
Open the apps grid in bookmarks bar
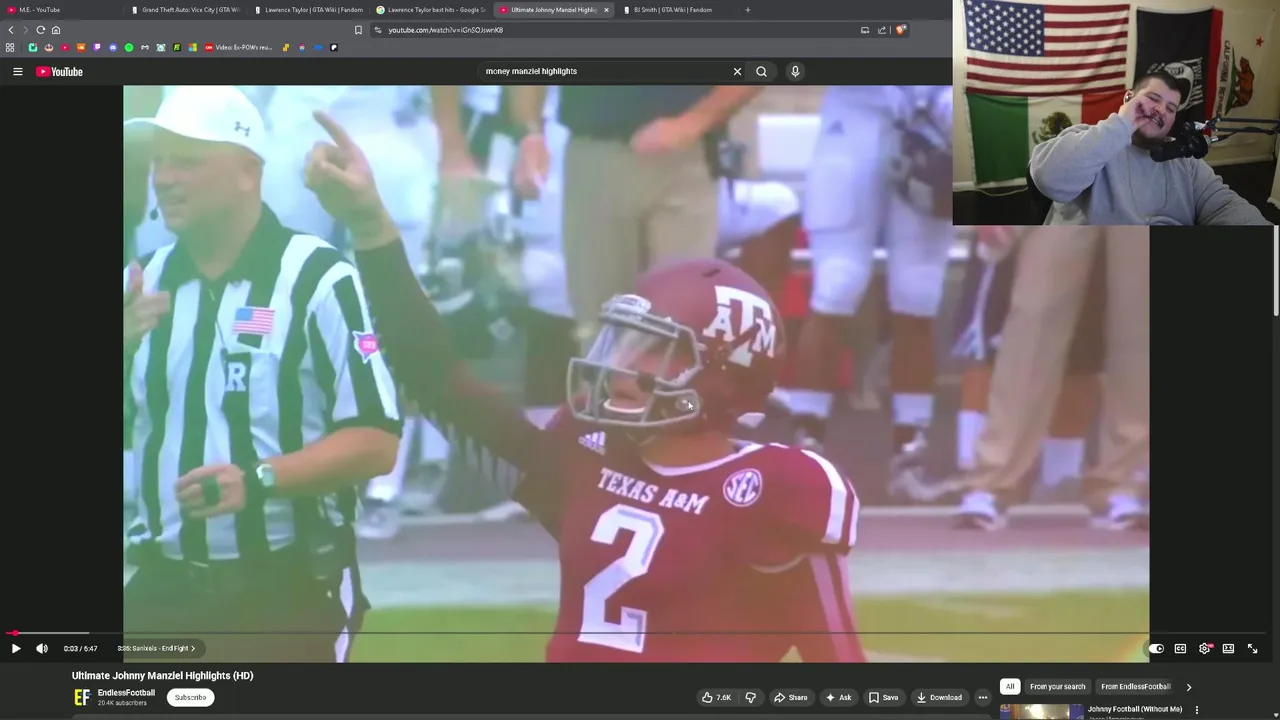10,47
